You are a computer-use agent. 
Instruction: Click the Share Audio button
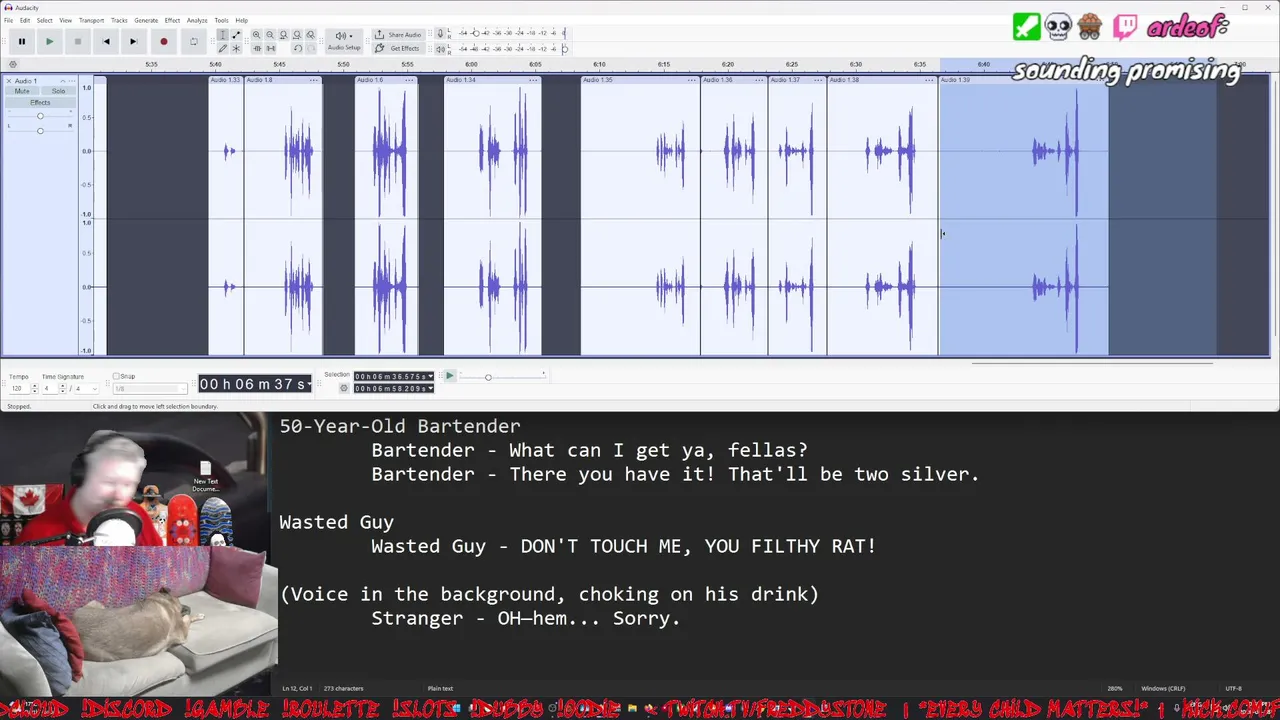coord(400,35)
